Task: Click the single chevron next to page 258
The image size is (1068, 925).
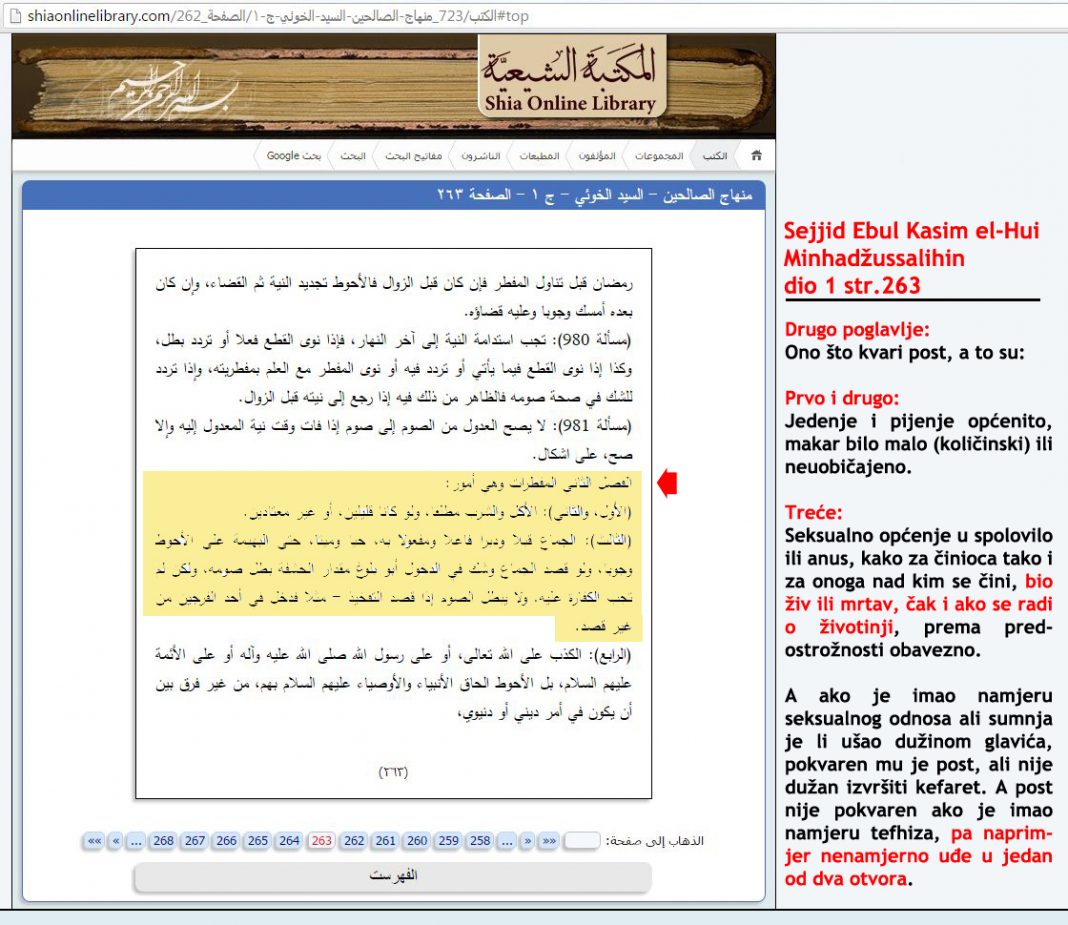Action: tap(527, 841)
